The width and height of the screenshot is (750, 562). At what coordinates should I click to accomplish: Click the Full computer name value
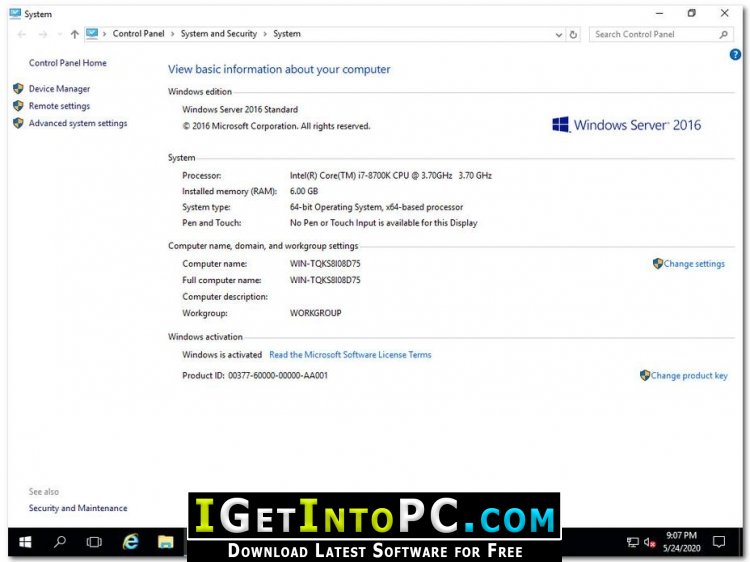click(x=325, y=280)
